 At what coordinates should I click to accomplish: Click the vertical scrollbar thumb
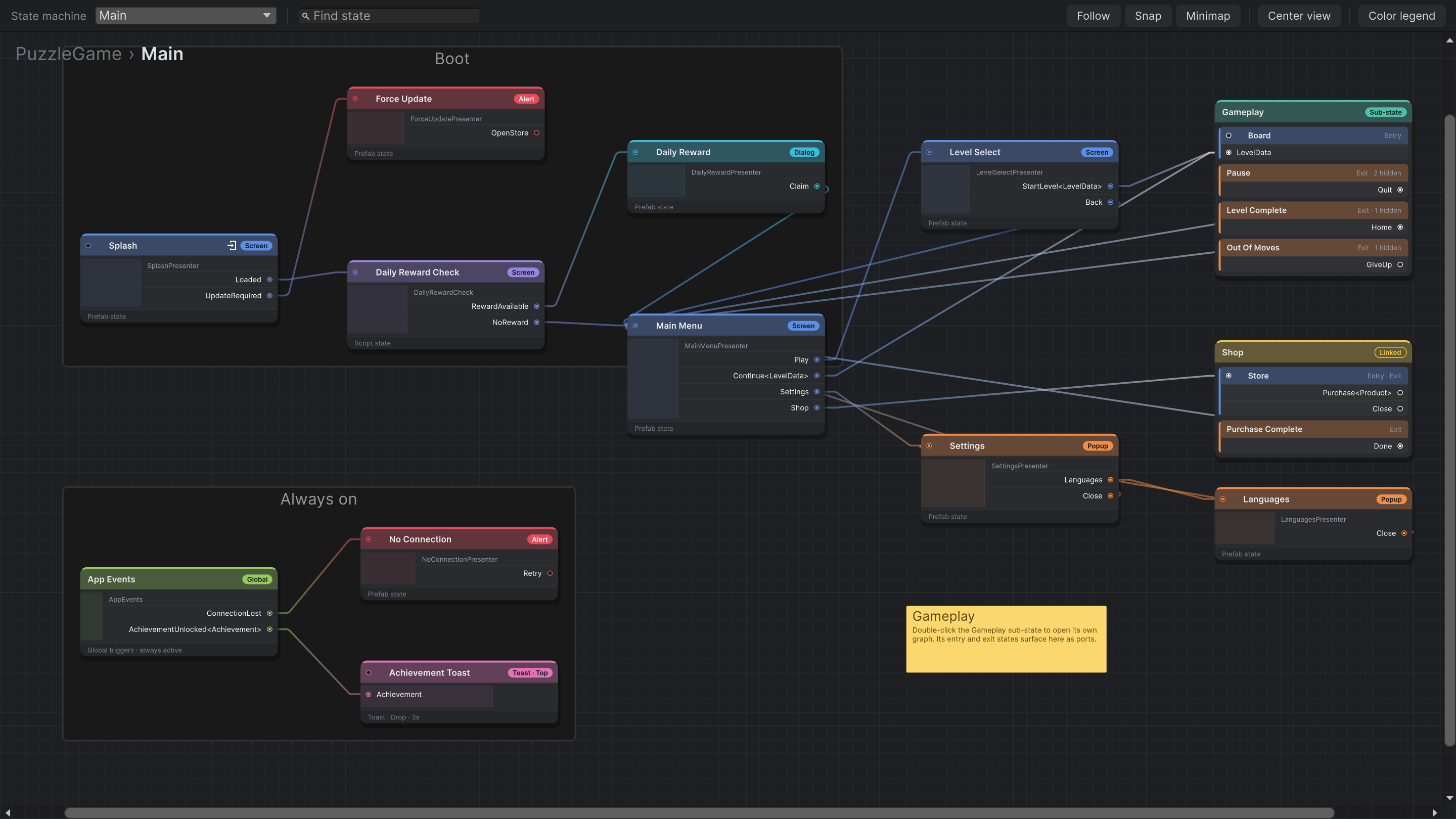(x=1449, y=431)
